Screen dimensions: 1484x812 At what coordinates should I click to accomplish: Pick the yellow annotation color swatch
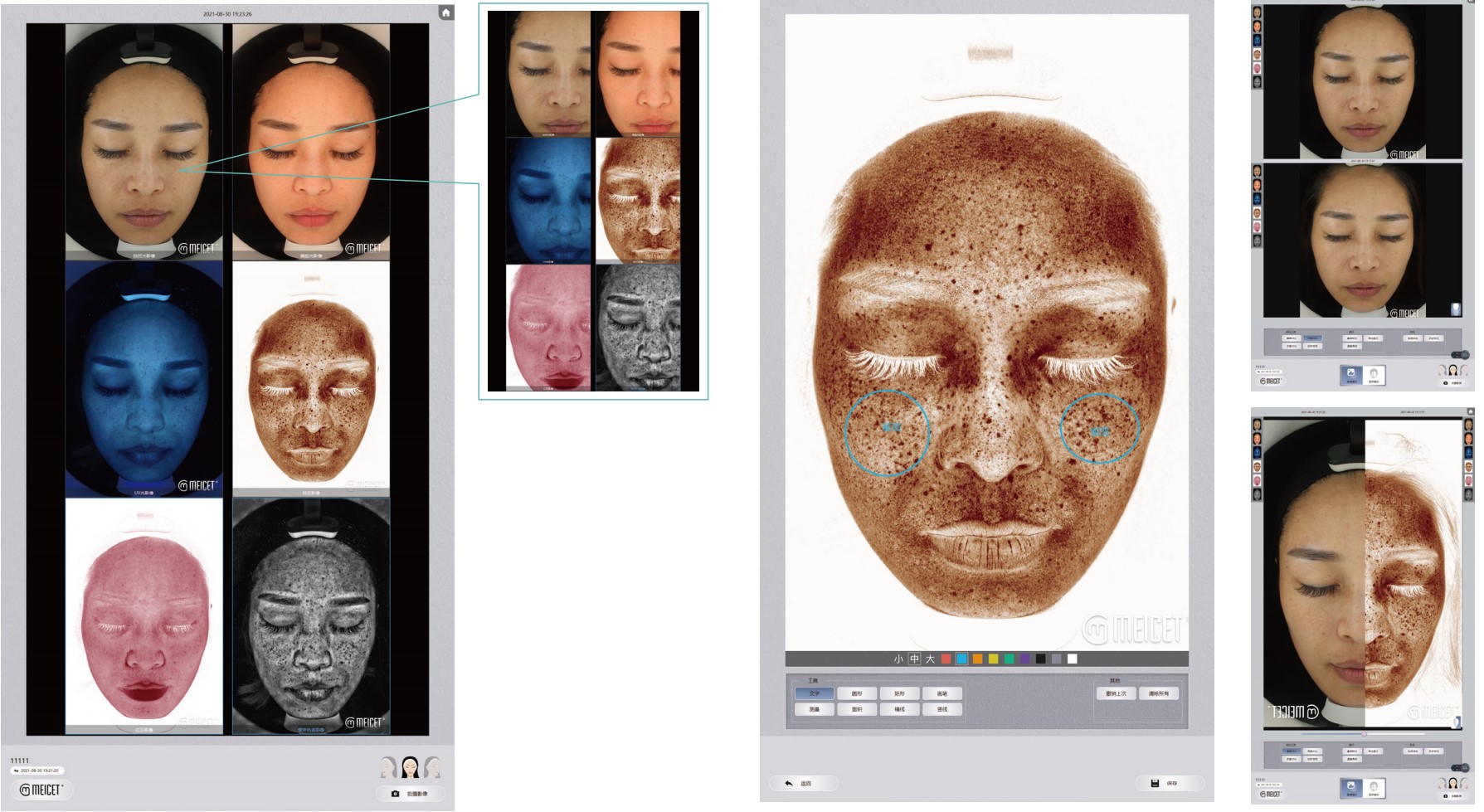pyautogui.click(x=994, y=659)
